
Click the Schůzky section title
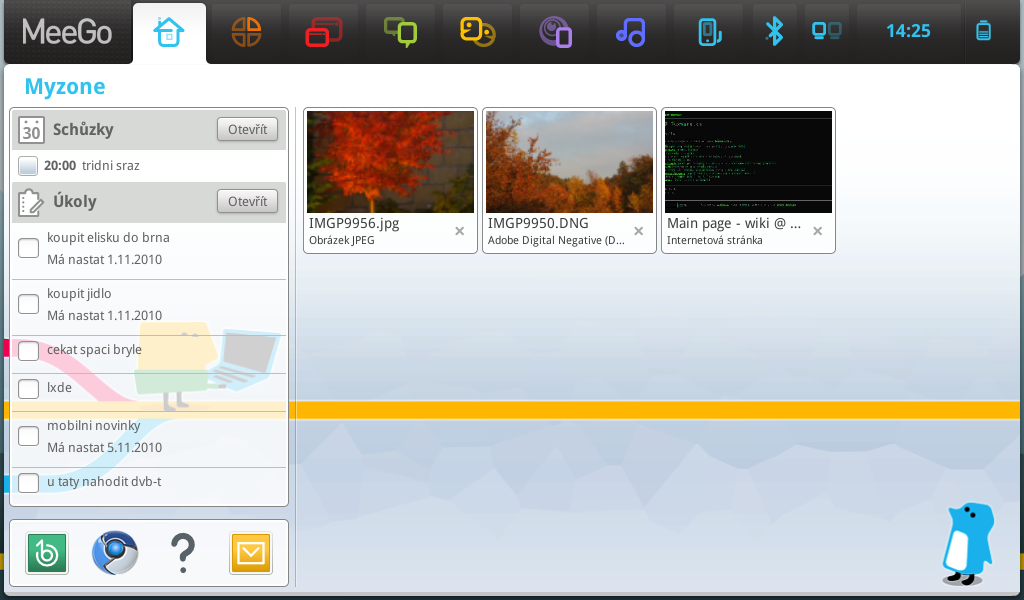tap(83, 129)
